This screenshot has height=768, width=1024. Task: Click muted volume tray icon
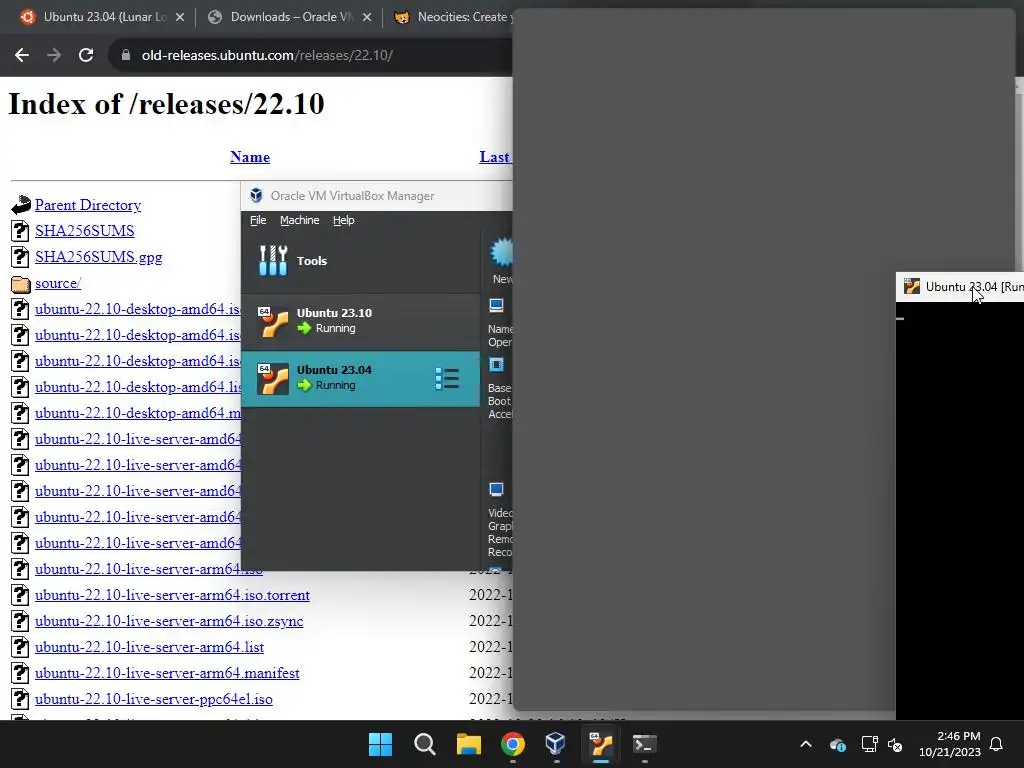[895, 744]
